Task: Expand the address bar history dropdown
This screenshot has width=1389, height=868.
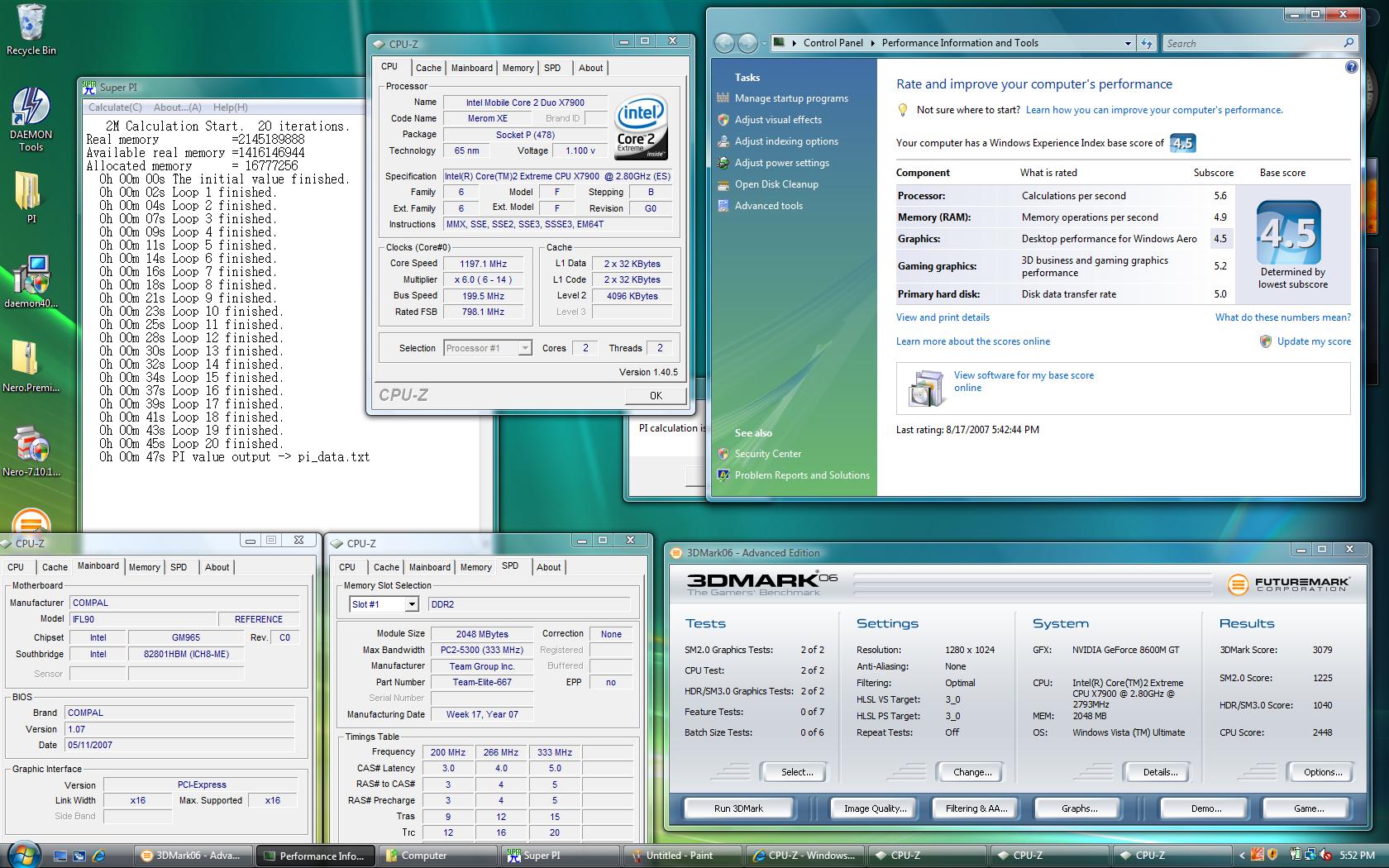Action: pos(1128,43)
